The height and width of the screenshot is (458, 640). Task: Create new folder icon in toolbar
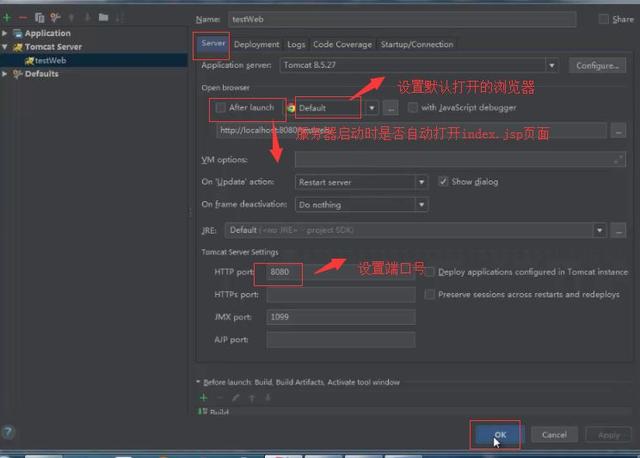click(103, 17)
